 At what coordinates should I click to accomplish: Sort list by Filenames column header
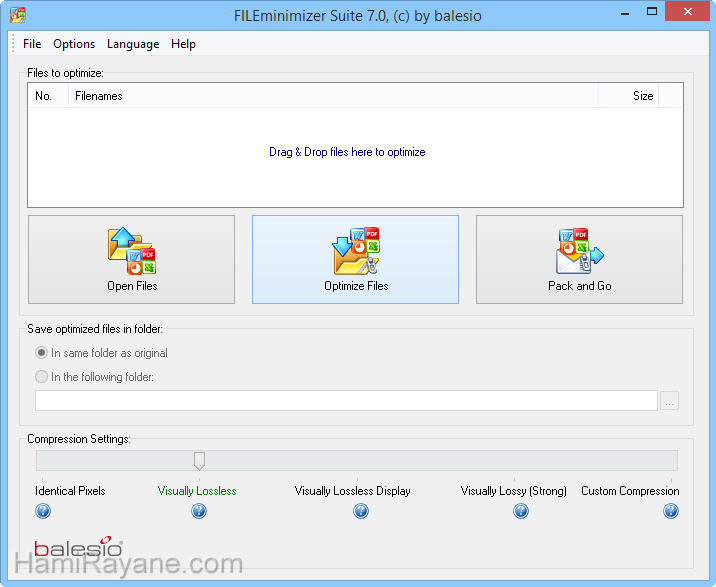(333, 96)
